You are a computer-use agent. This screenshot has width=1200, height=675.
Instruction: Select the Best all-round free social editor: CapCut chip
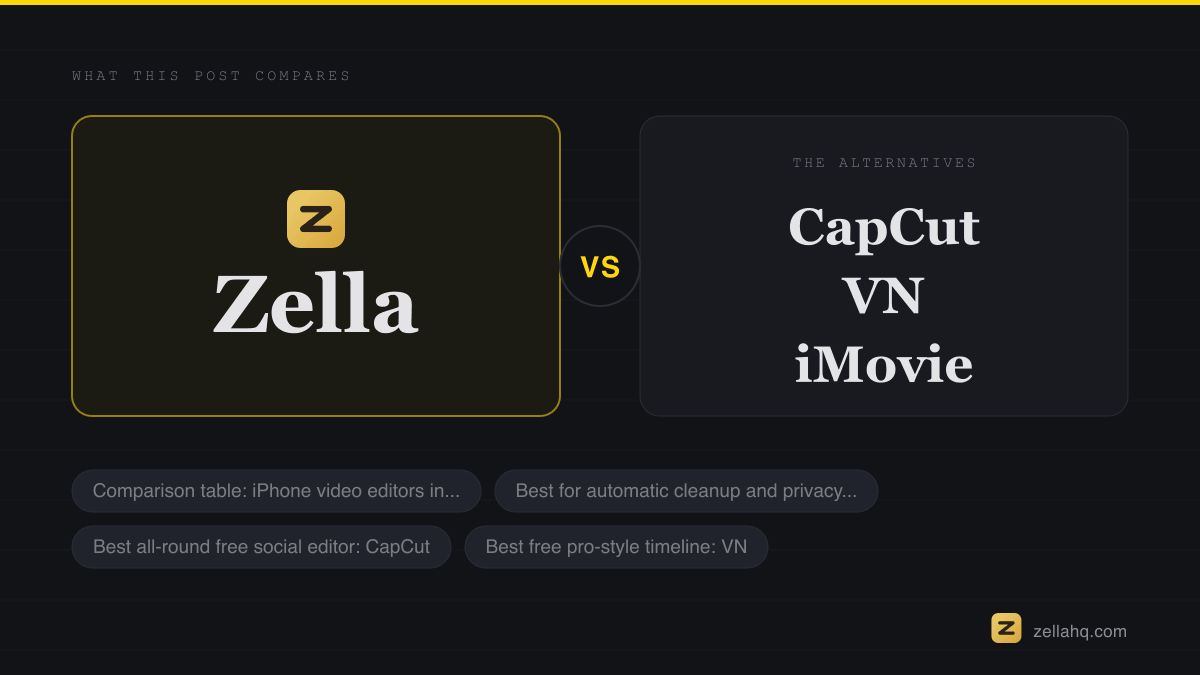point(261,547)
